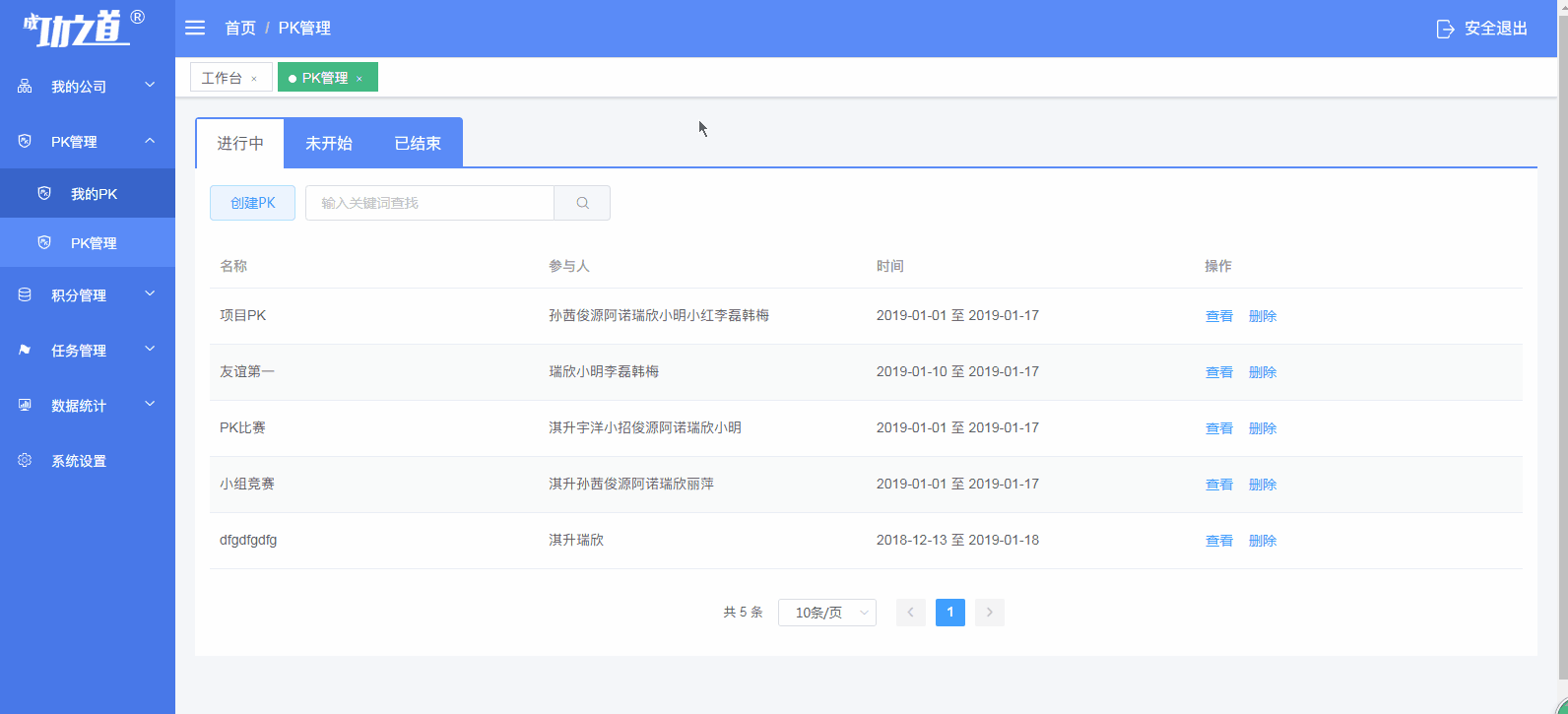This screenshot has width=1568, height=714.
Task: Click date range 2018-12-13 至 2019-01-18
Action: (957, 540)
